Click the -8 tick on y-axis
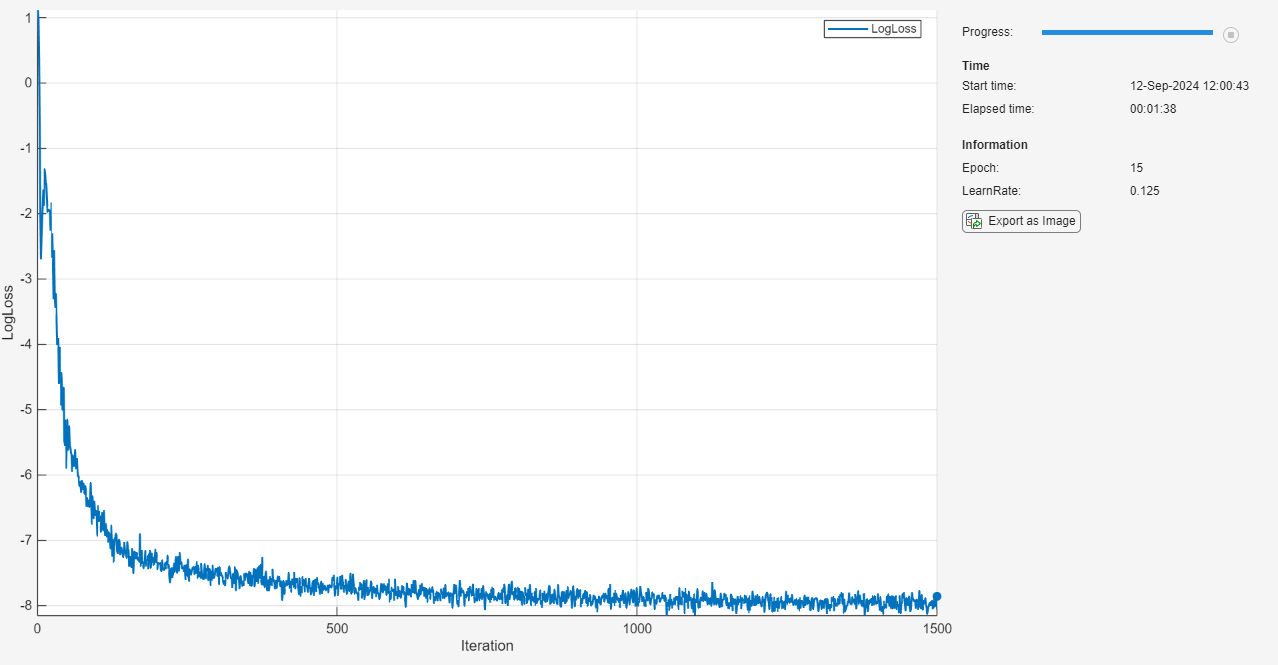1278x665 pixels. (x=26, y=605)
